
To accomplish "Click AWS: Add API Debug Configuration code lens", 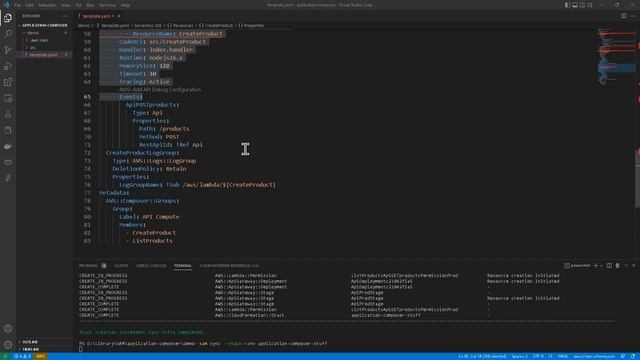I will pos(160,89).
